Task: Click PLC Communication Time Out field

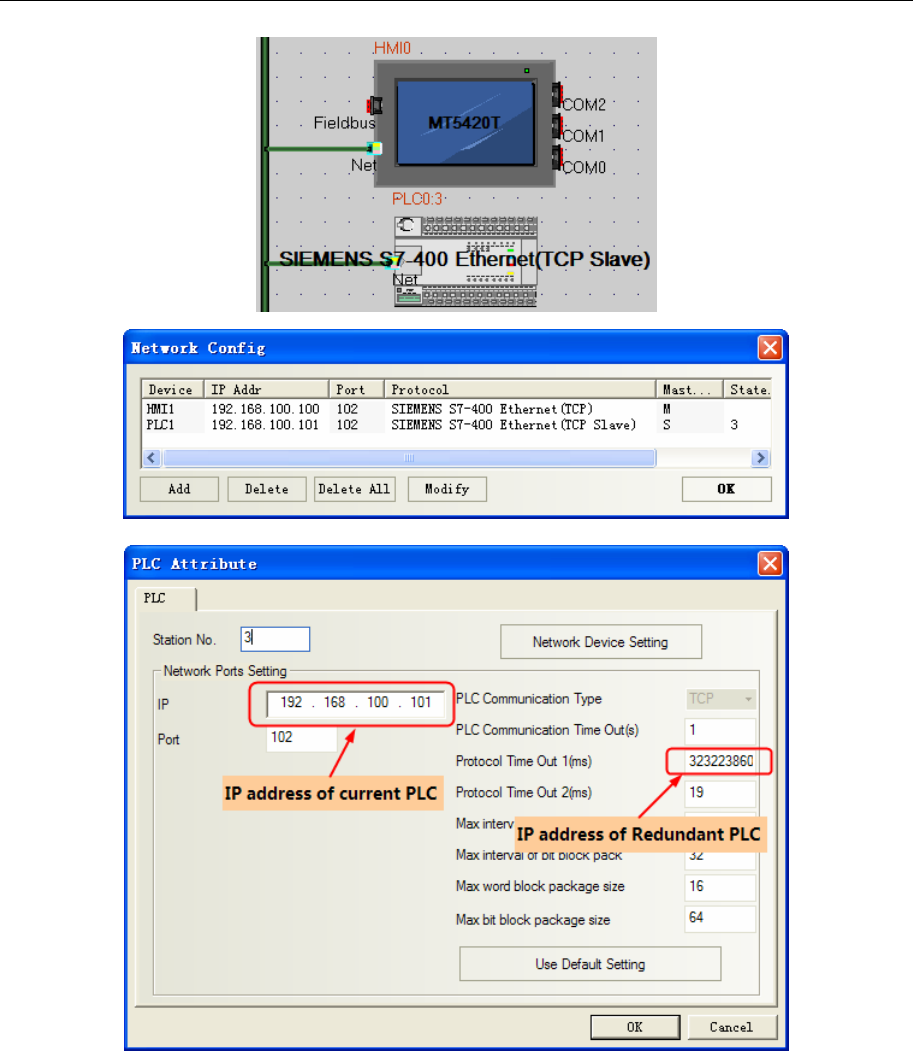Action: [x=720, y=730]
